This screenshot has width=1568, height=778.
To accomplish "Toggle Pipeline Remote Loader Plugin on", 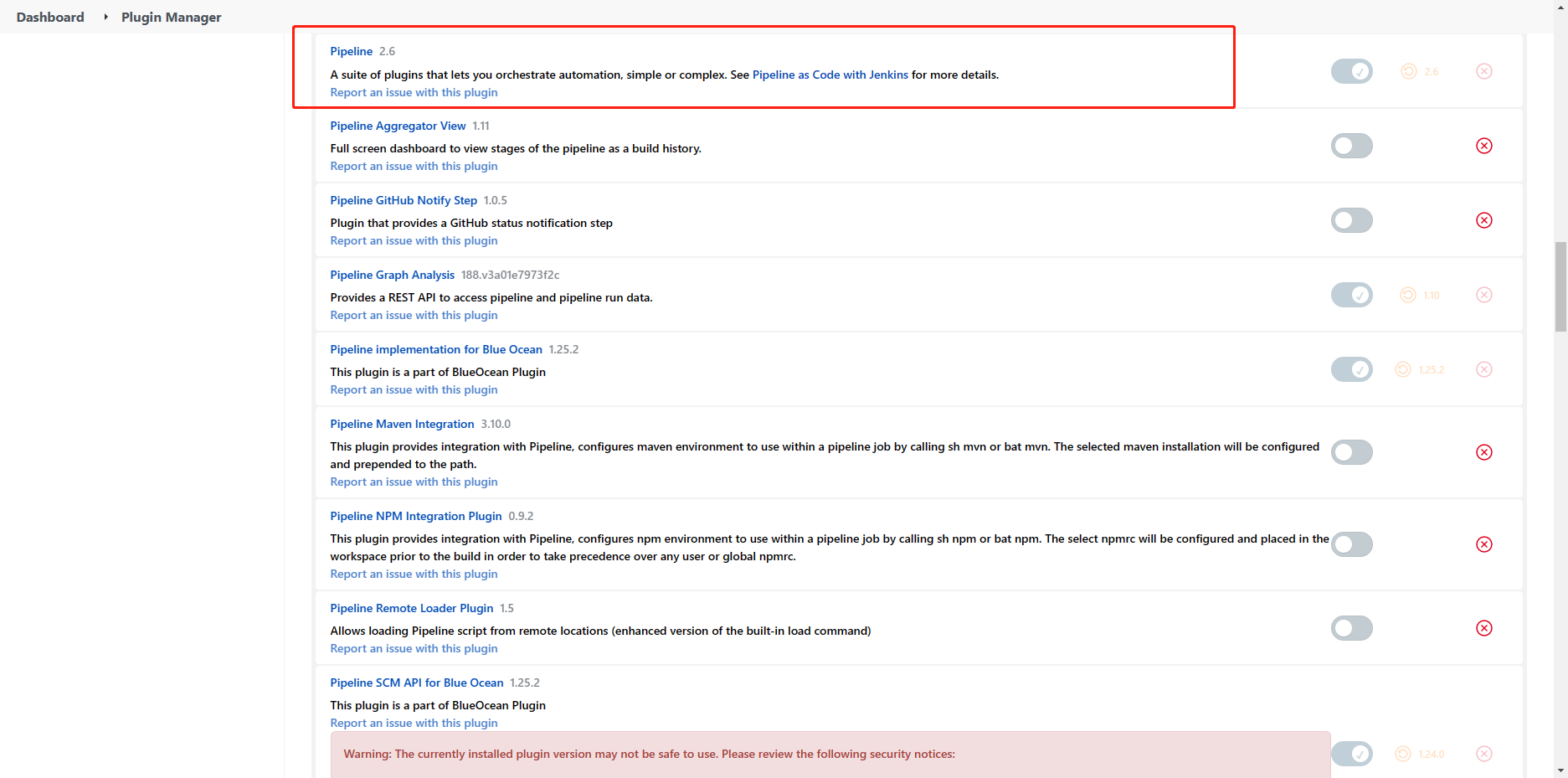I will (x=1351, y=628).
